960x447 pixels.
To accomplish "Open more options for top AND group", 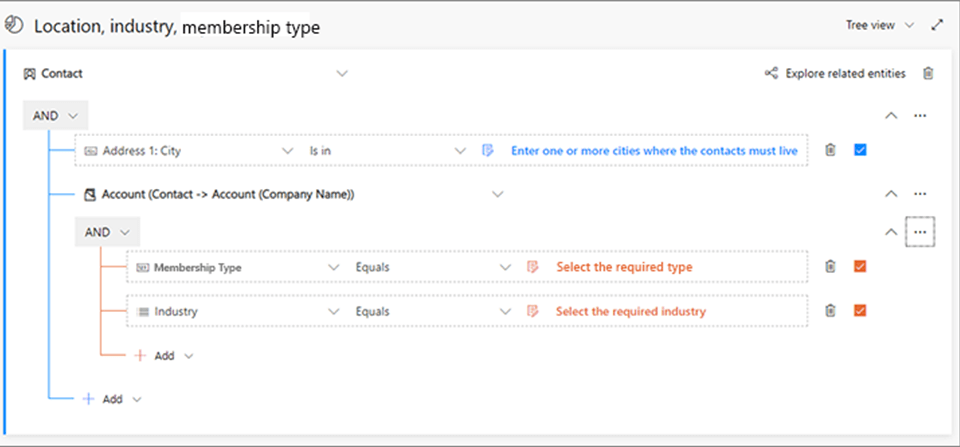I will click(x=920, y=115).
